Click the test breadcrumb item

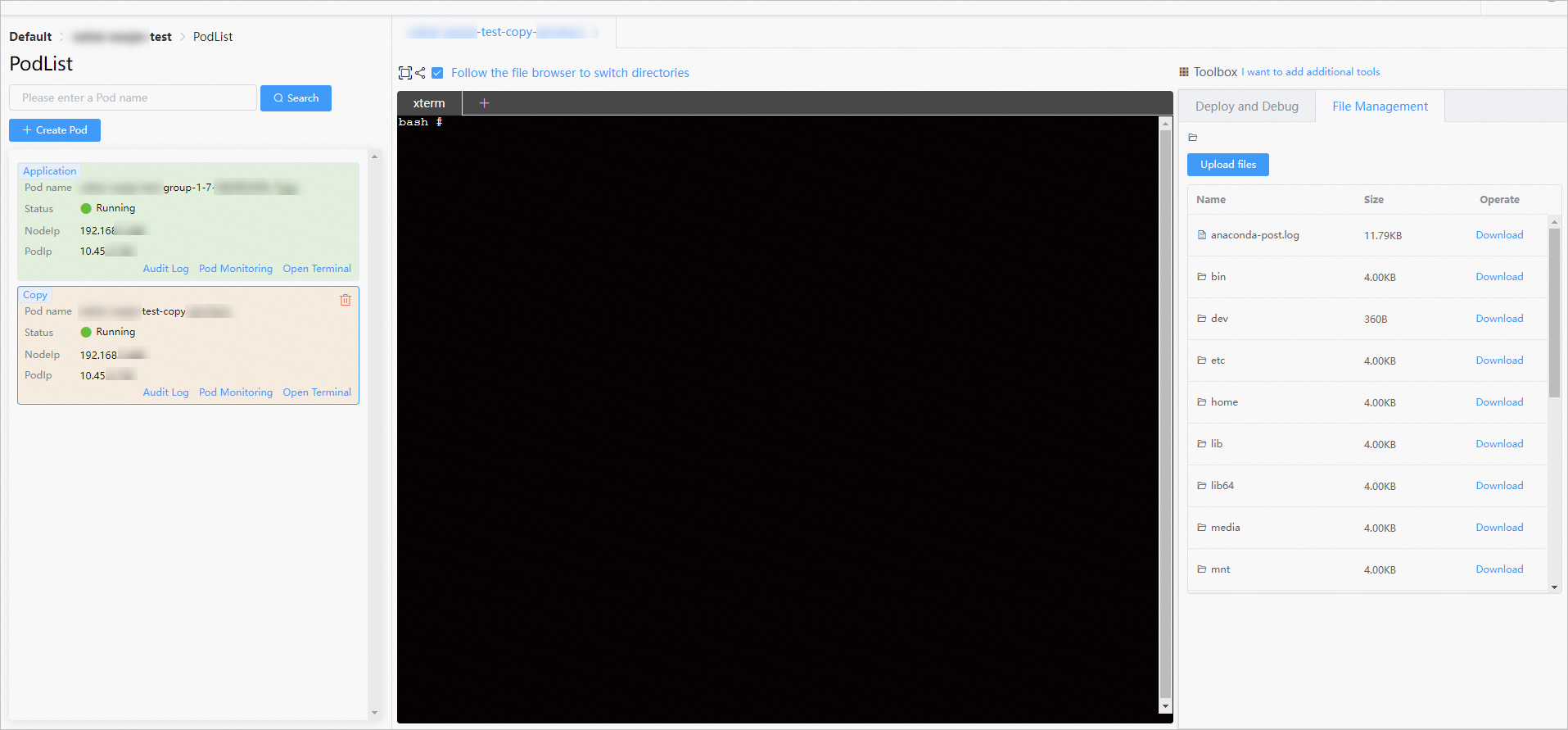(160, 37)
